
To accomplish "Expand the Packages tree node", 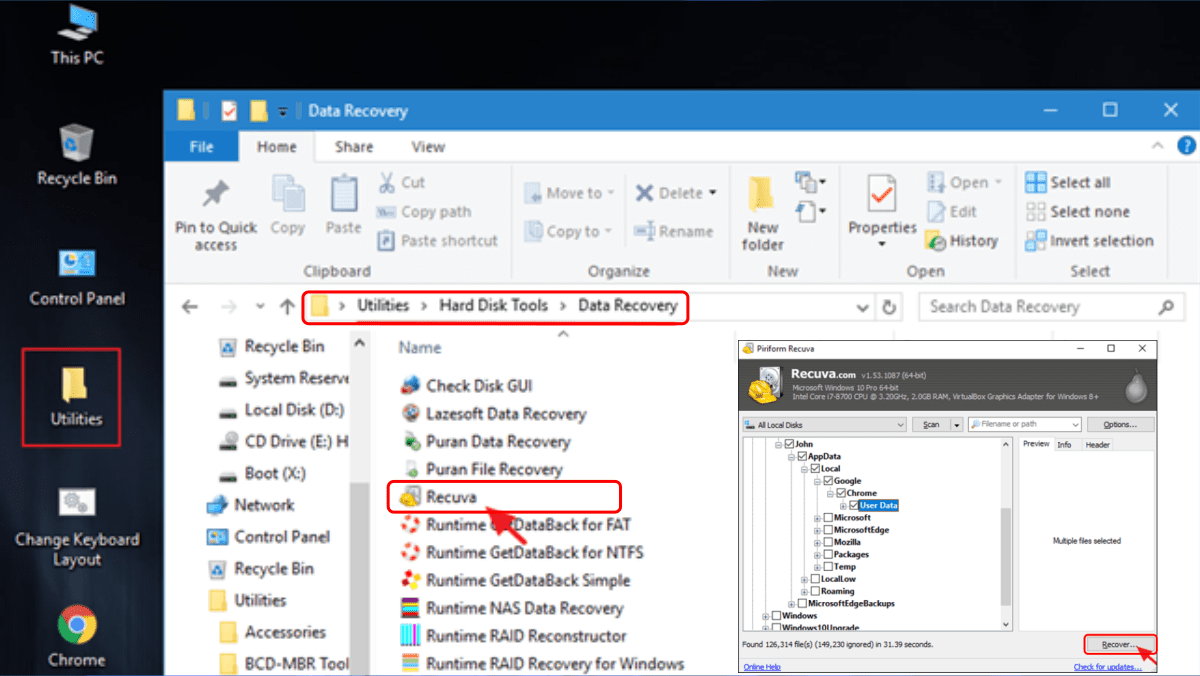I will click(817, 554).
